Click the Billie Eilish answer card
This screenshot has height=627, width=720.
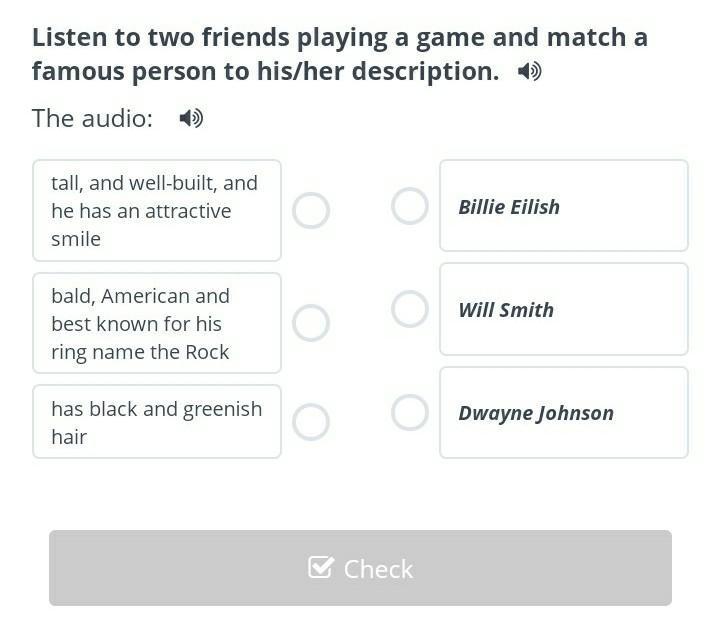click(x=563, y=206)
